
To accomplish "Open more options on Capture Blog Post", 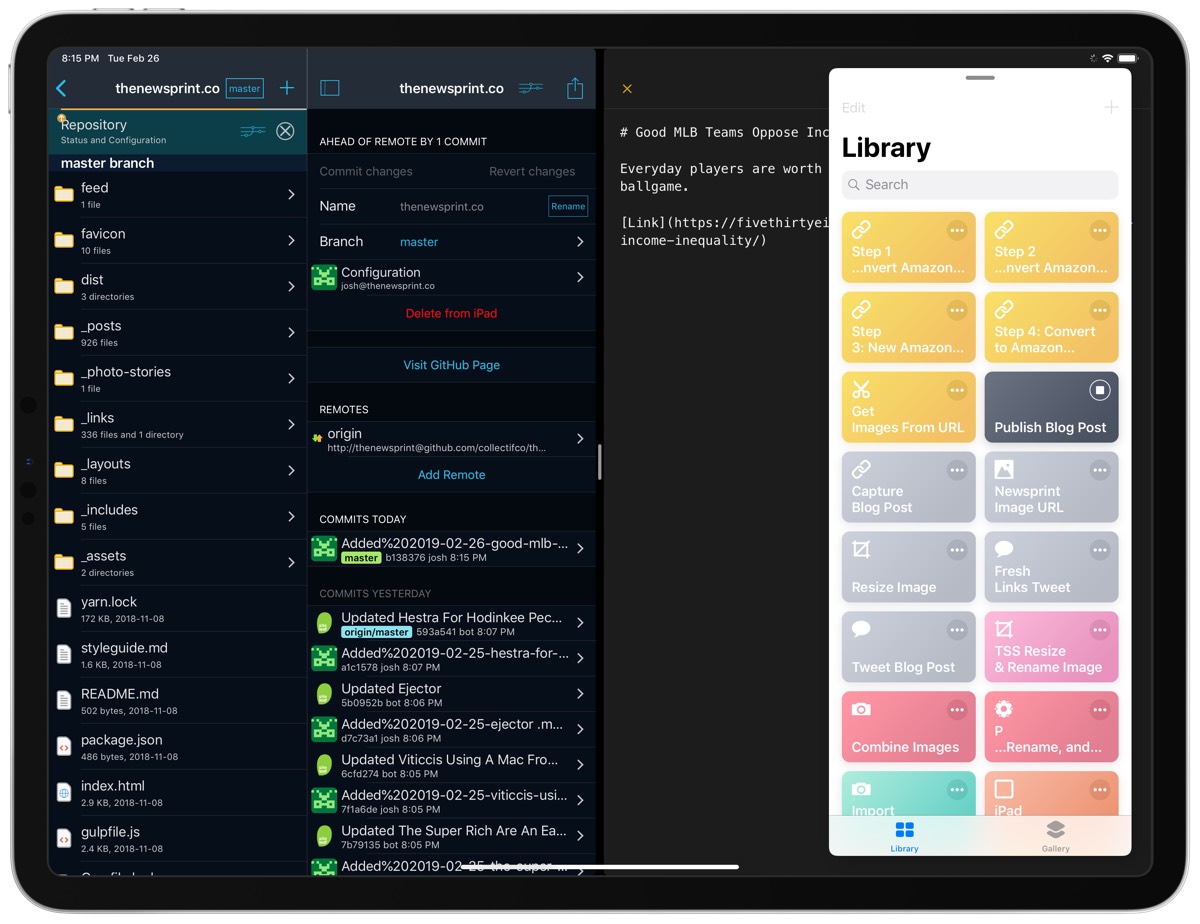I will (957, 470).
